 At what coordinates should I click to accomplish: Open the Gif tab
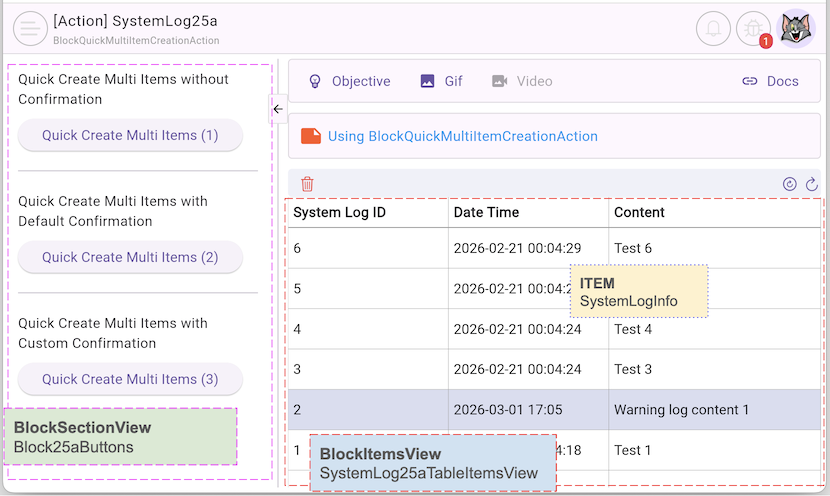coord(441,81)
